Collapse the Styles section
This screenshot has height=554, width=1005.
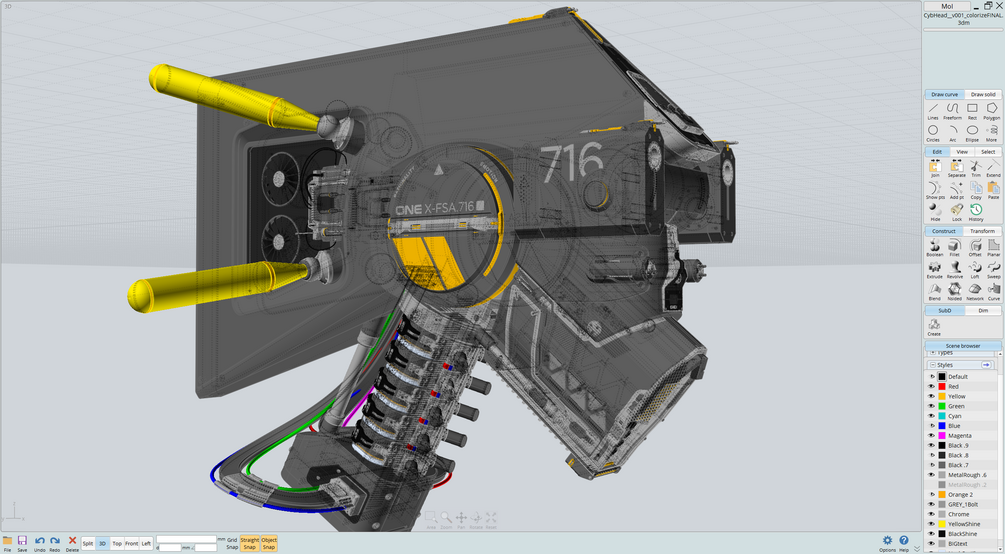933,365
